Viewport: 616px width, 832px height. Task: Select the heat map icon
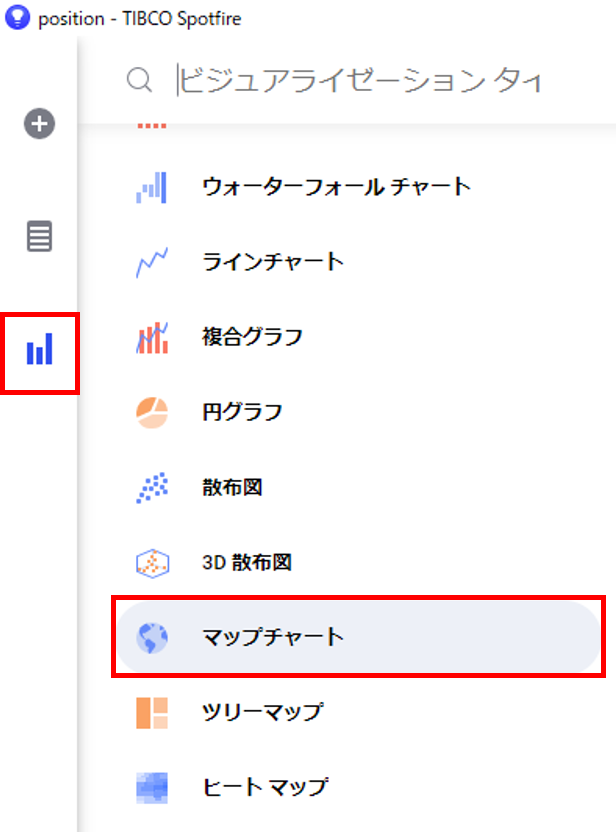152,787
